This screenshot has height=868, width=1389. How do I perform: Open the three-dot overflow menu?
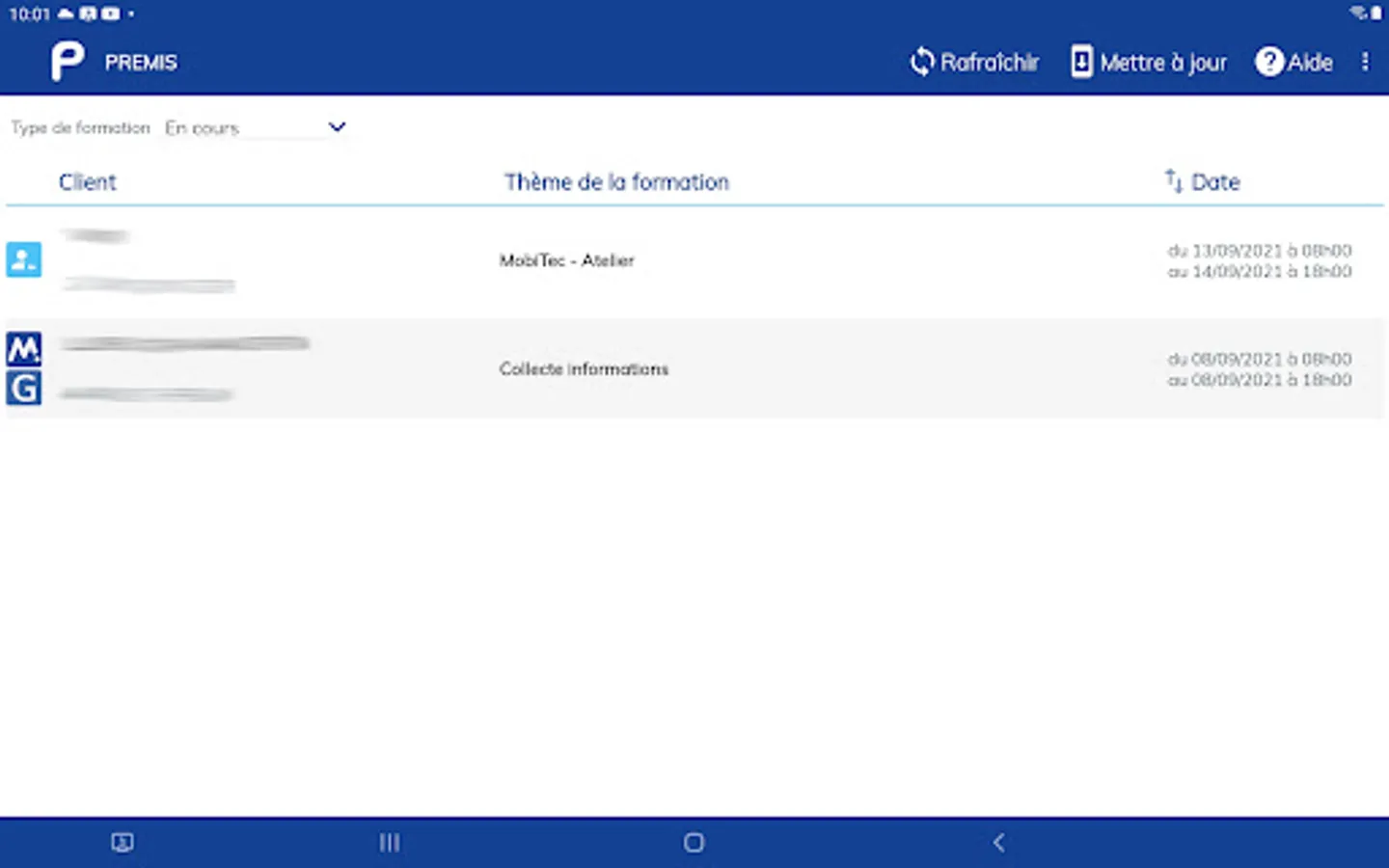tap(1365, 62)
